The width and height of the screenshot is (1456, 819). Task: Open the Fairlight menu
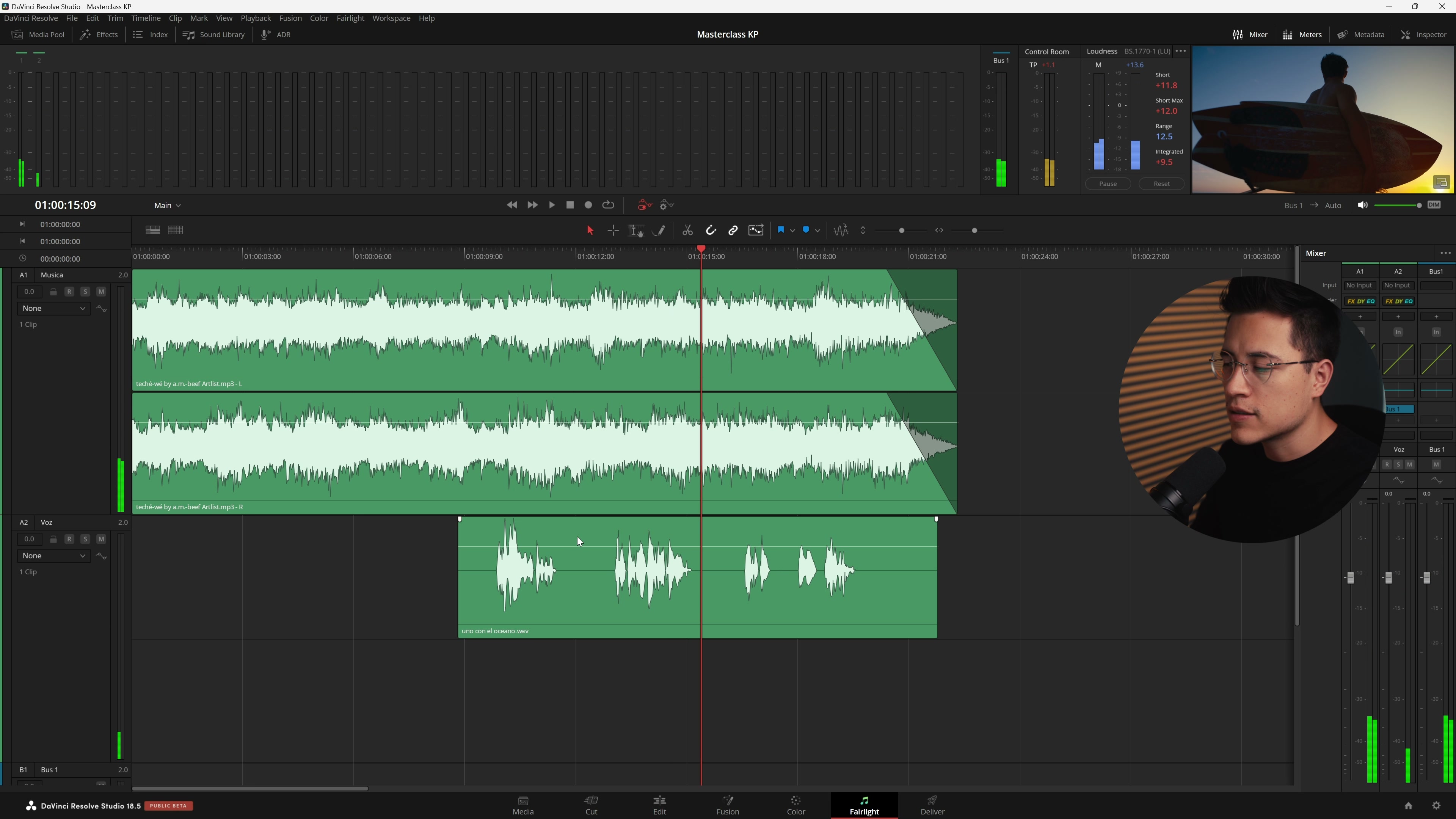(x=350, y=18)
